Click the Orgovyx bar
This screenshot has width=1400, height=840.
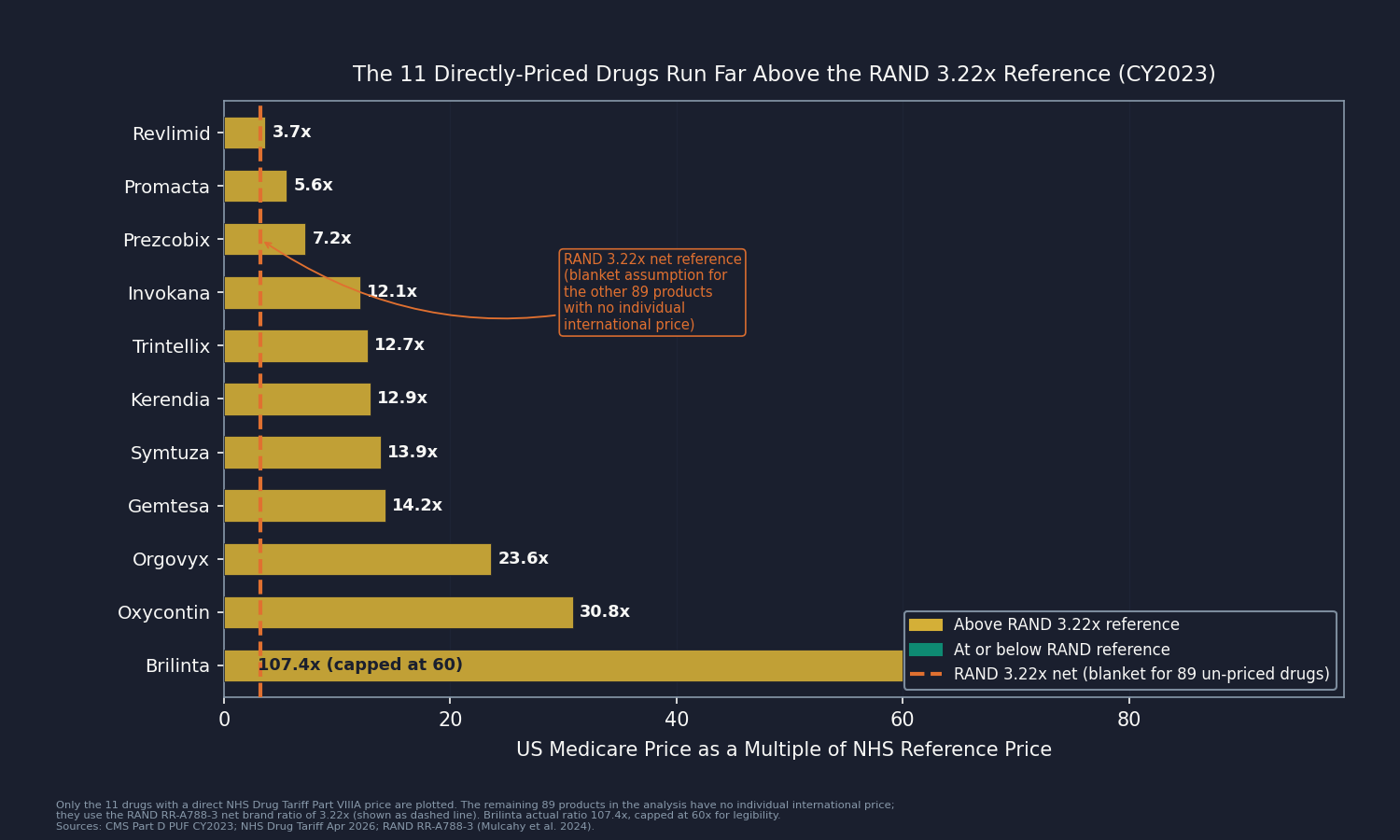tap(357, 559)
